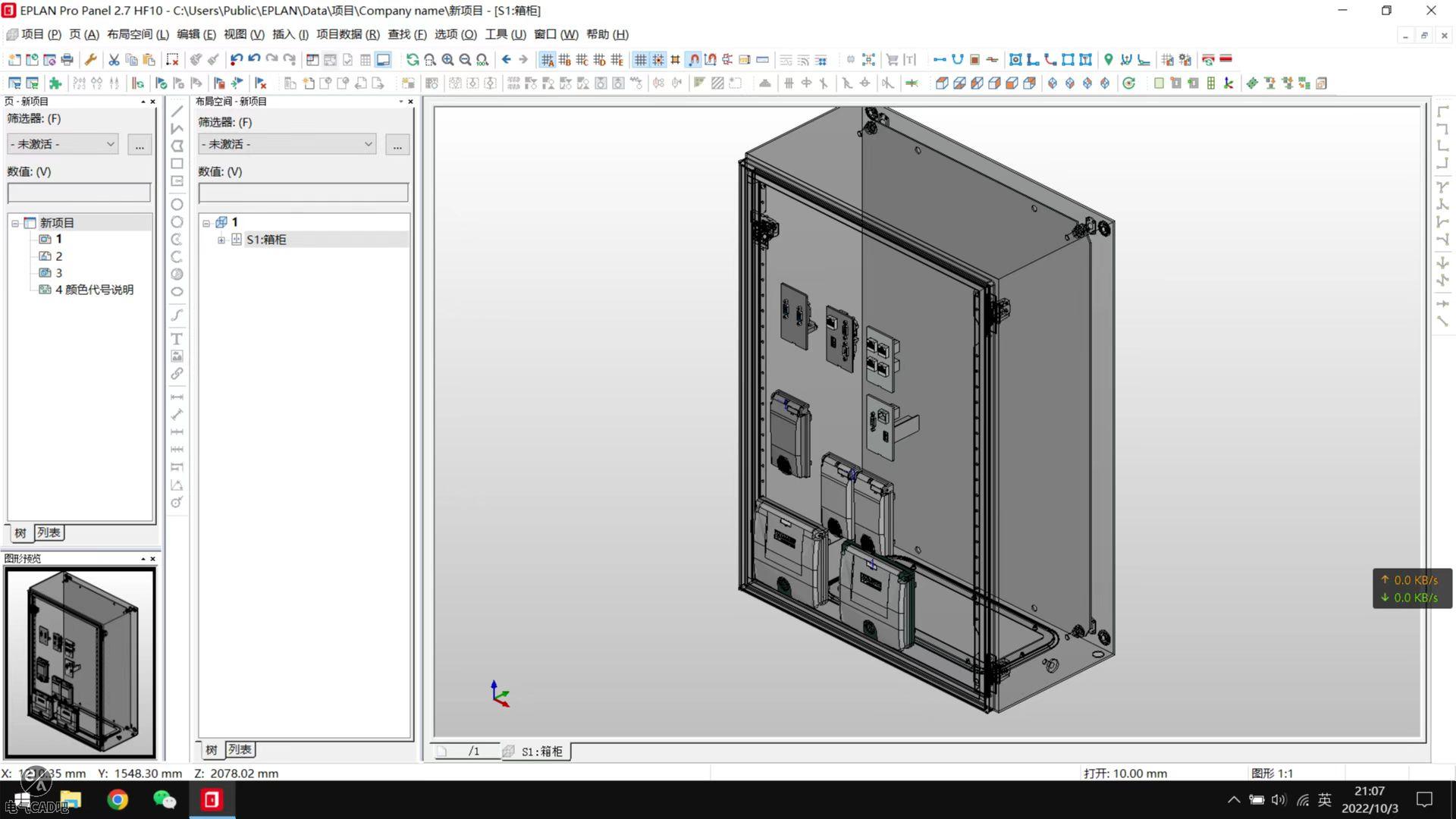
Task: Select the Spline curve tool
Action: (177, 315)
